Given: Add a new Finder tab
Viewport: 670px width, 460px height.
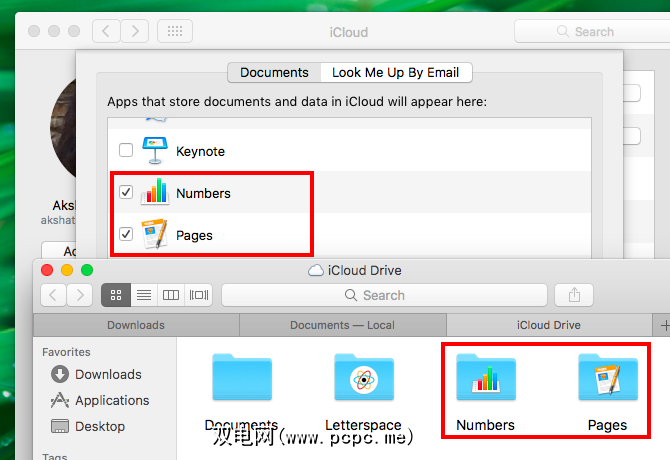Looking at the screenshot, I should (x=664, y=325).
